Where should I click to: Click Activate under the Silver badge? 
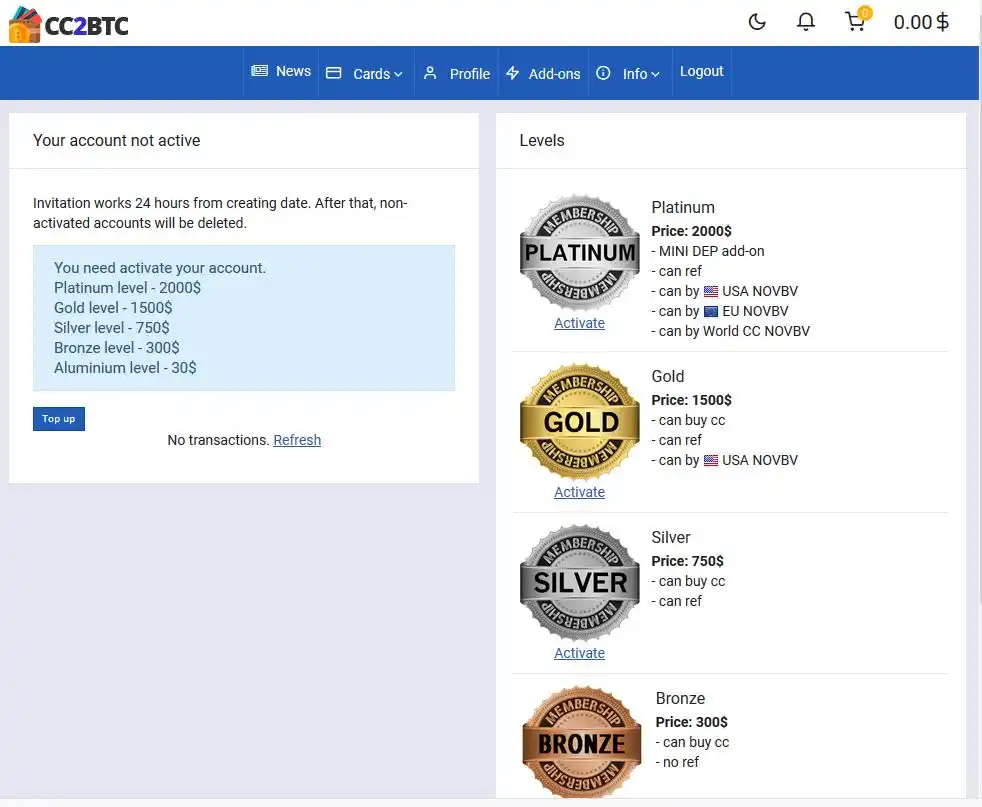(579, 653)
